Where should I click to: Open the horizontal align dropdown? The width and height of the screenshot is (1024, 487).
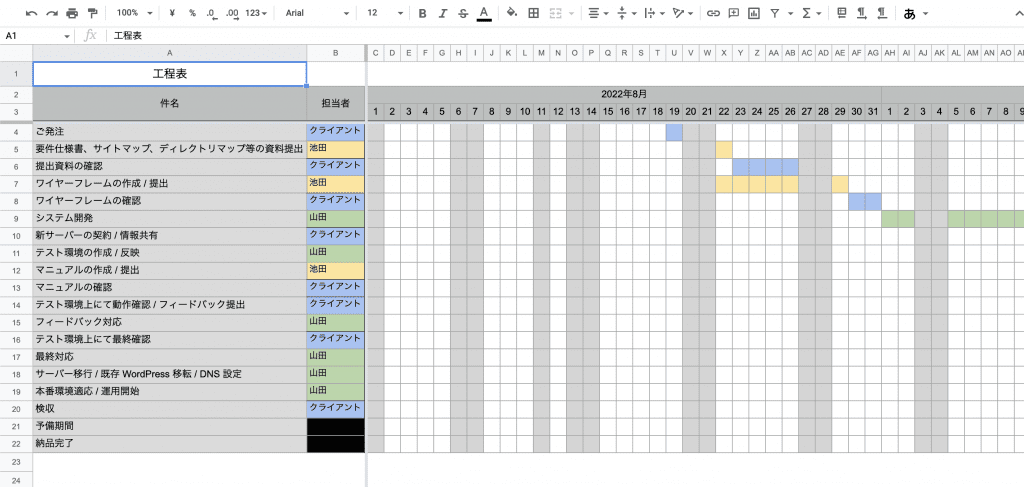(x=597, y=13)
